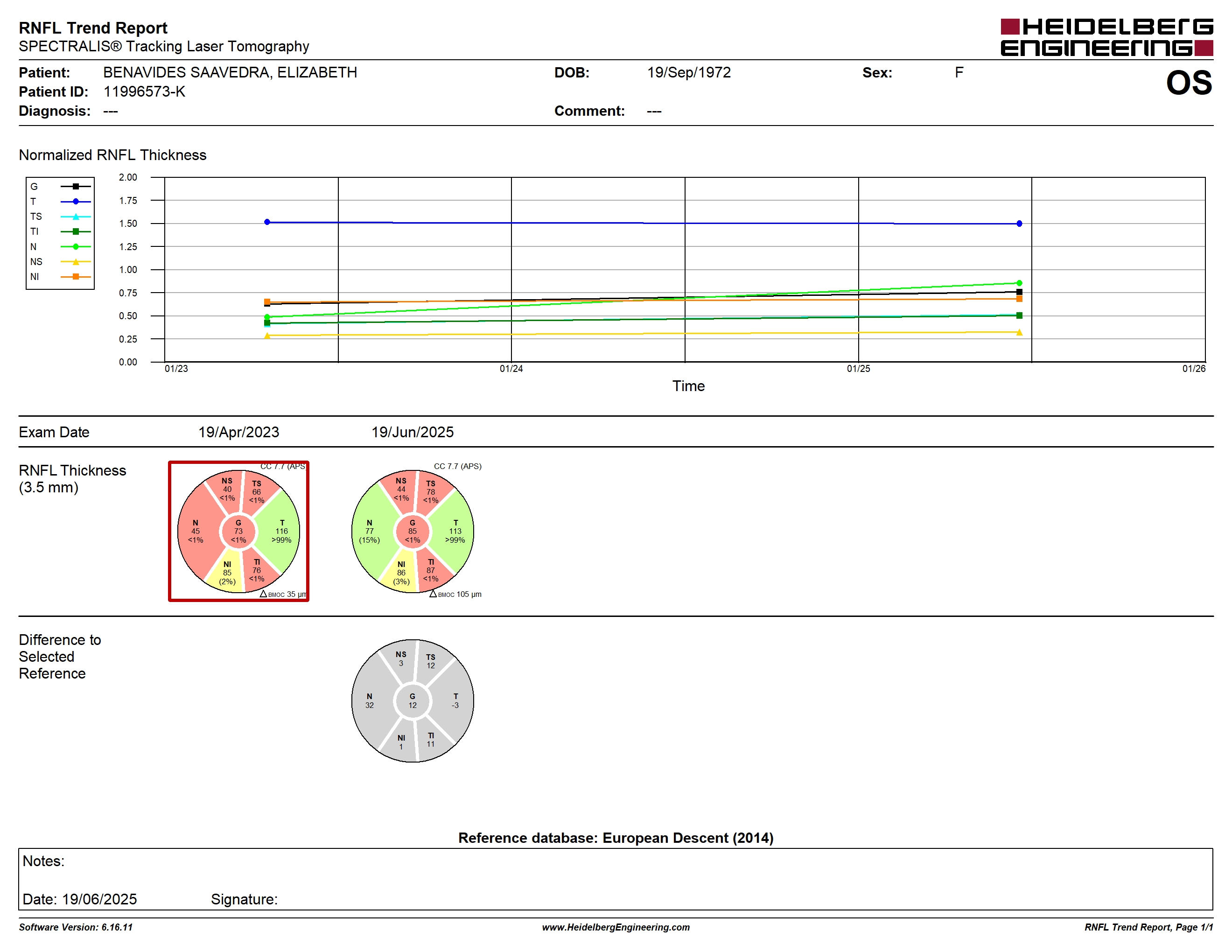The image size is (1232, 952).
Task: Click the Exam Date 19/Apr/2023 text
Action: click(x=238, y=432)
